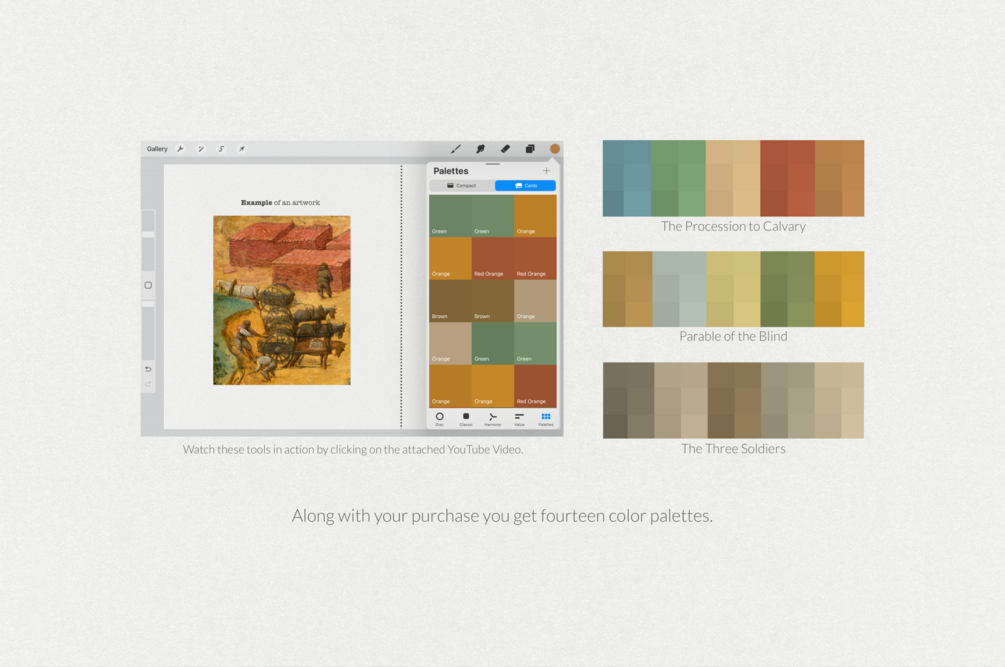The image size is (1005, 667).
Task: Click 'The Three Soldiers' label
Action: 733,449
